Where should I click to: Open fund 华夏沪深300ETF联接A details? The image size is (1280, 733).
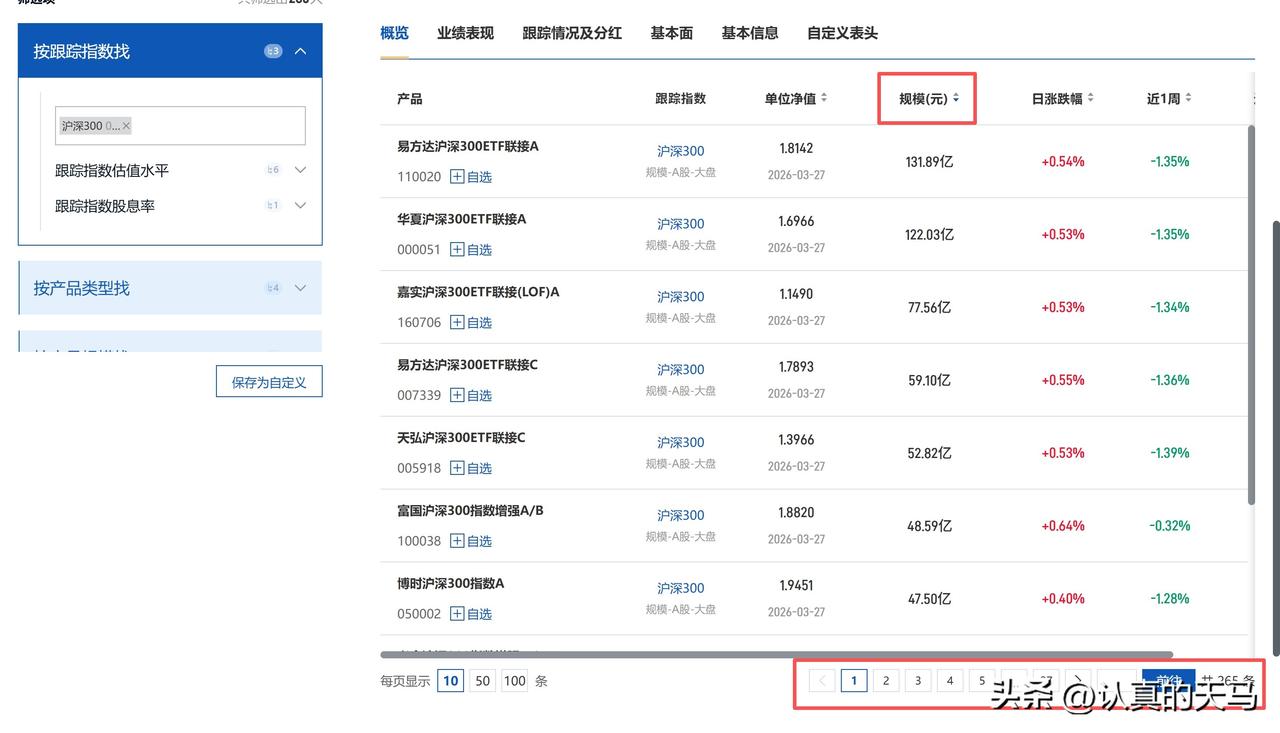(x=462, y=219)
